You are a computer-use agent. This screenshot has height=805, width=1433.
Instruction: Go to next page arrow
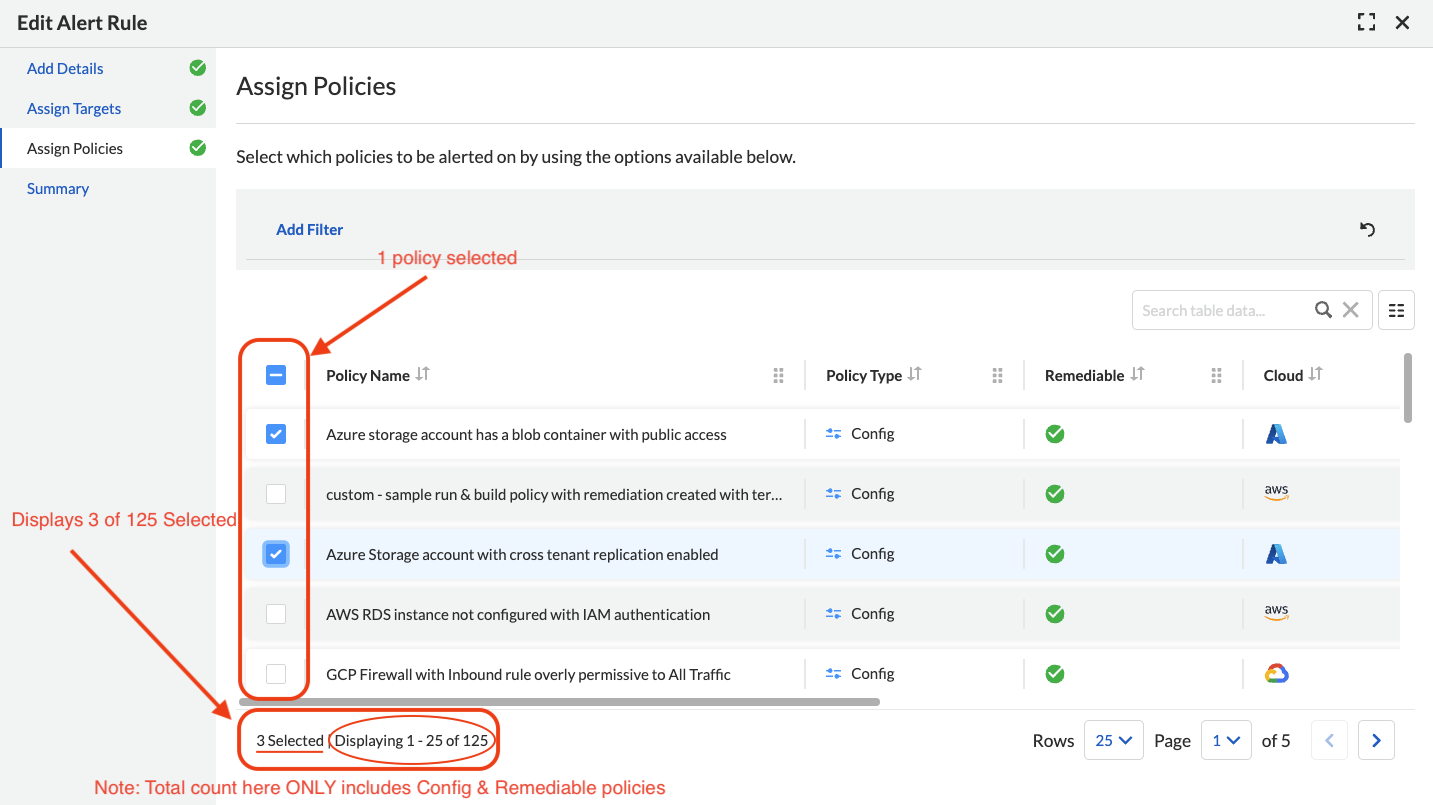click(x=1376, y=741)
